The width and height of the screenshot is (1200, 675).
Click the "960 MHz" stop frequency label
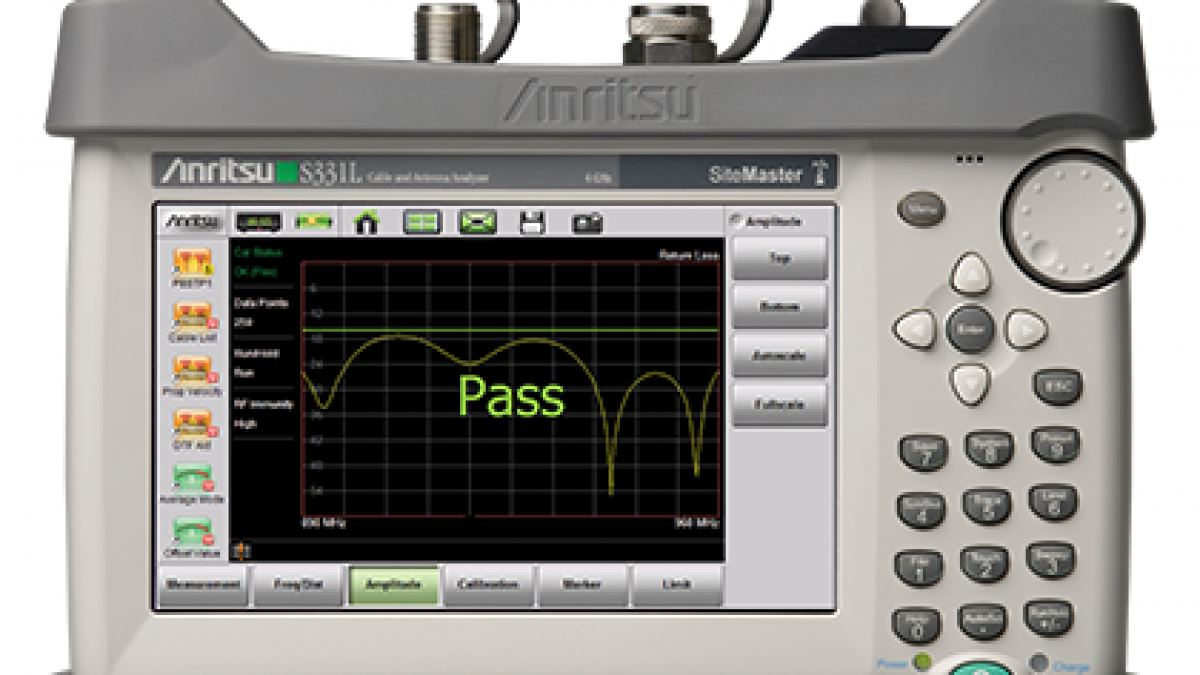point(695,523)
